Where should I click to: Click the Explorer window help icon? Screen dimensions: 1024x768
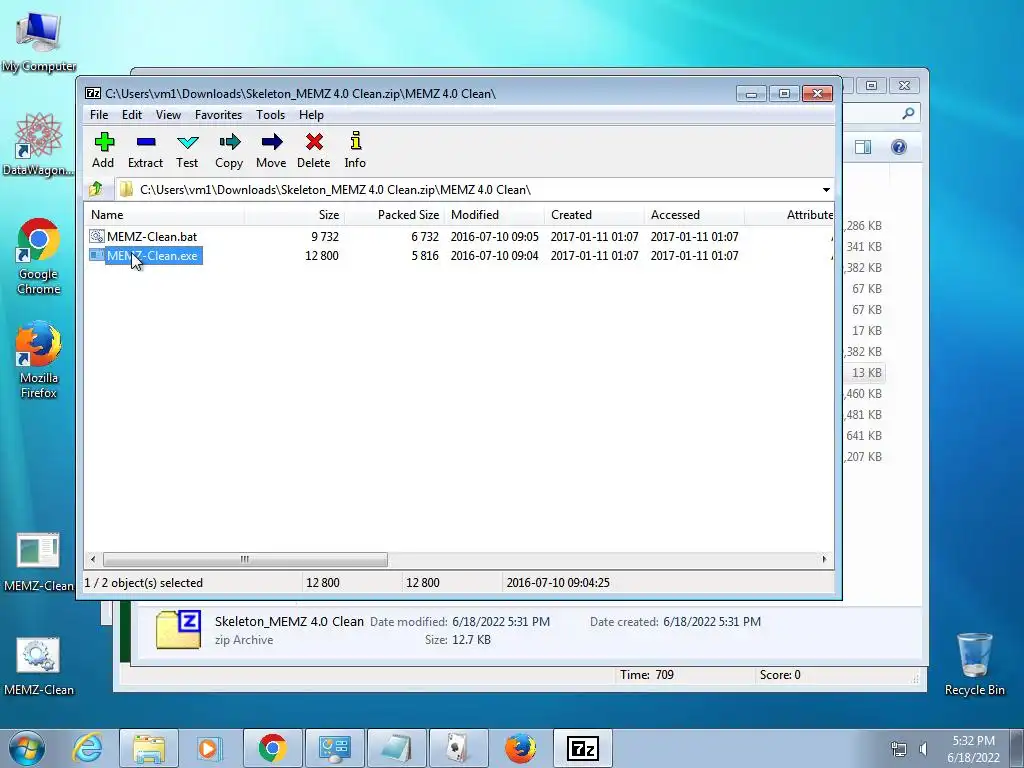(899, 147)
